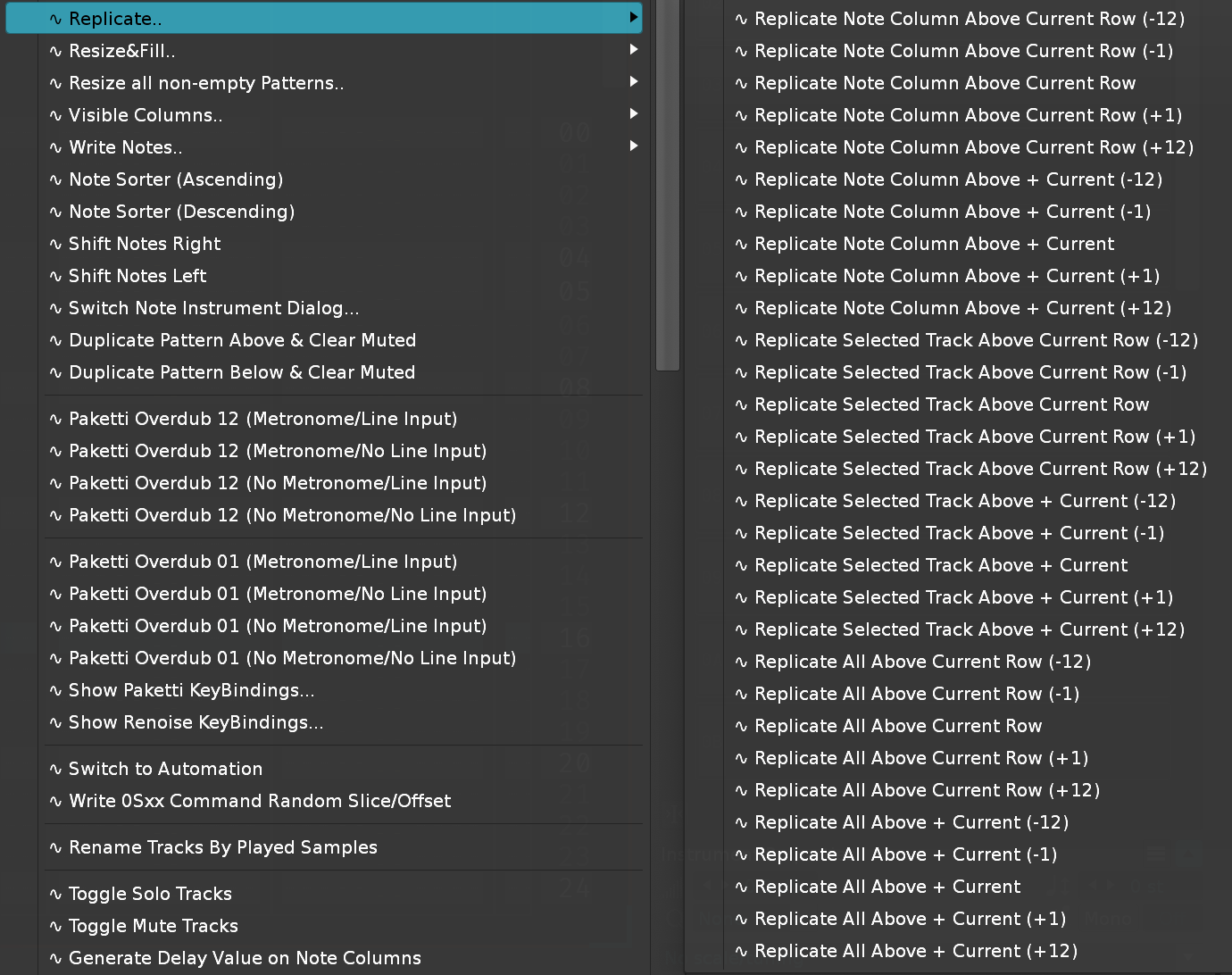The image size is (1232, 975).
Task: Toggle Mute Tracks
Action: tap(153, 926)
